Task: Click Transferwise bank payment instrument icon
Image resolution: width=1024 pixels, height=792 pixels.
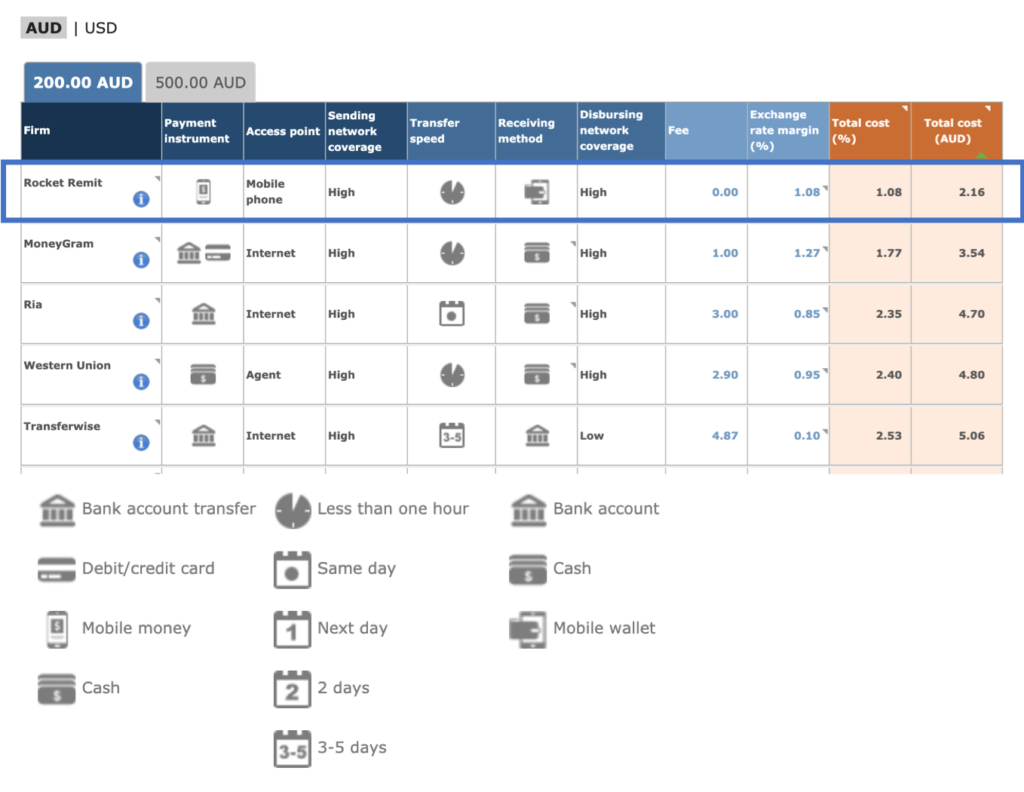Action: click(x=203, y=435)
